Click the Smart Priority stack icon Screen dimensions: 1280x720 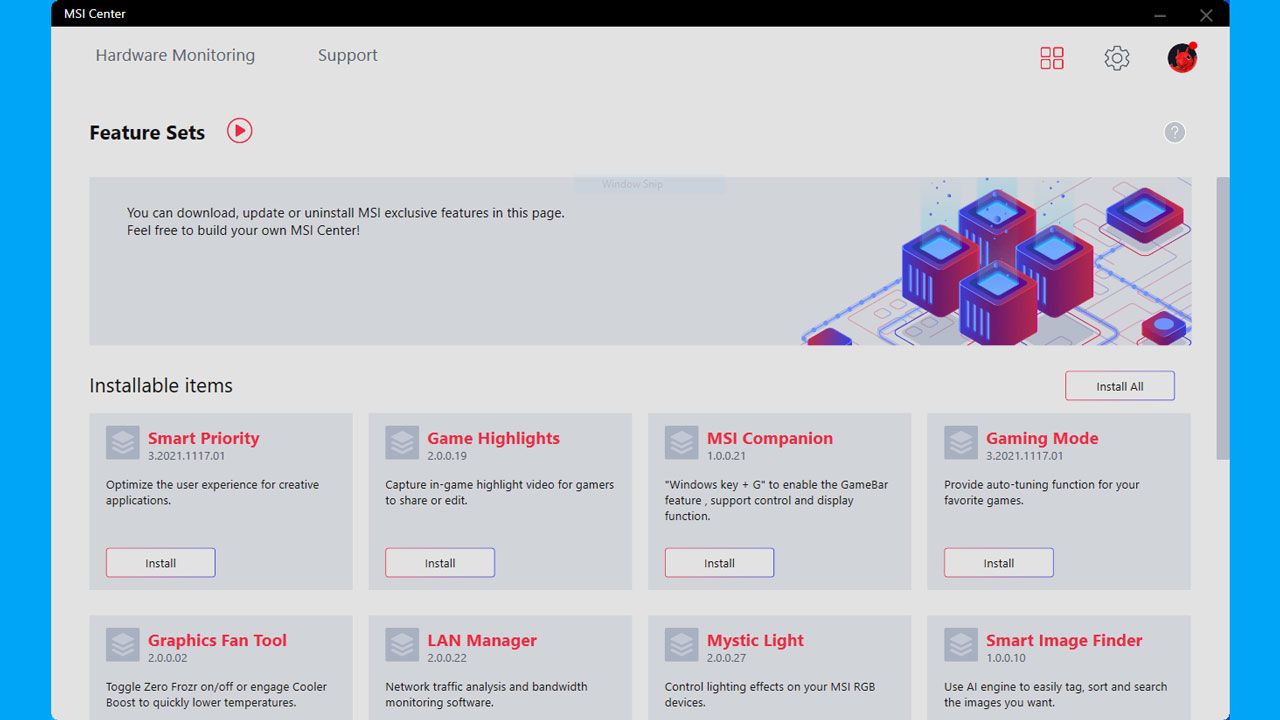(x=123, y=443)
